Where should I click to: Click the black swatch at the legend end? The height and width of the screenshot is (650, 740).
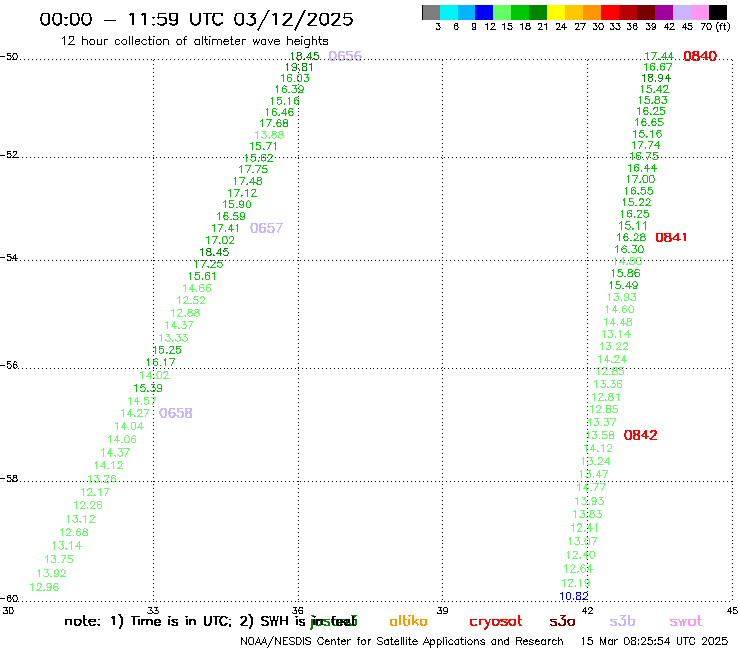click(x=718, y=12)
